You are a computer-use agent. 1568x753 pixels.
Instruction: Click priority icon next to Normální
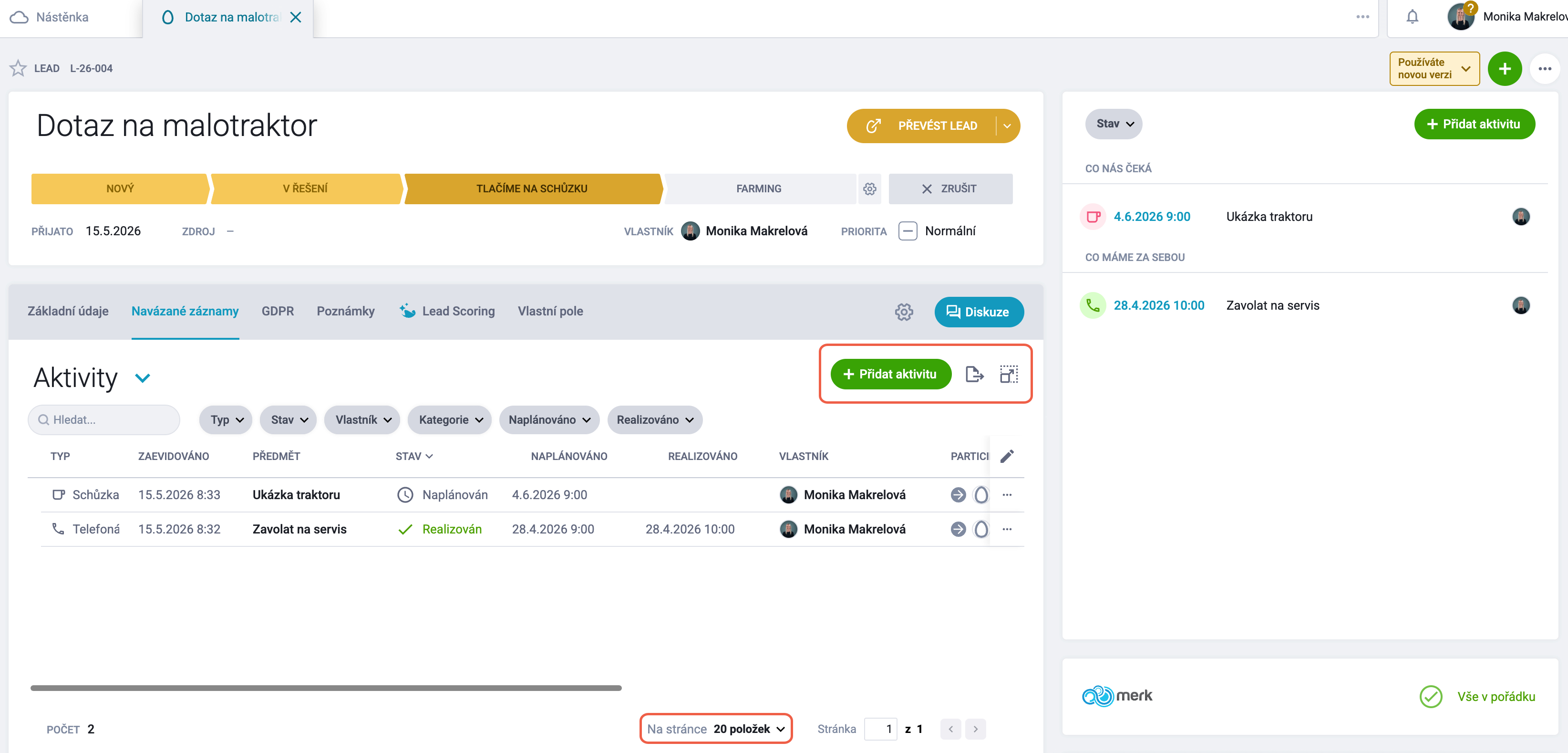point(907,231)
